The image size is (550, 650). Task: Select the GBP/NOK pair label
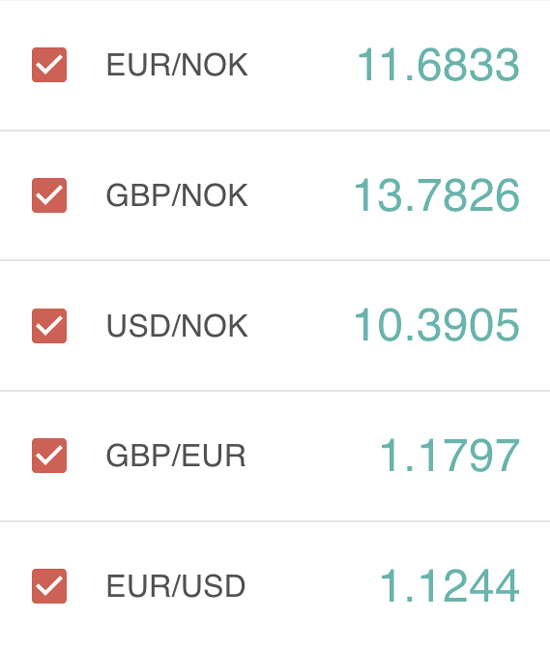pos(177,195)
